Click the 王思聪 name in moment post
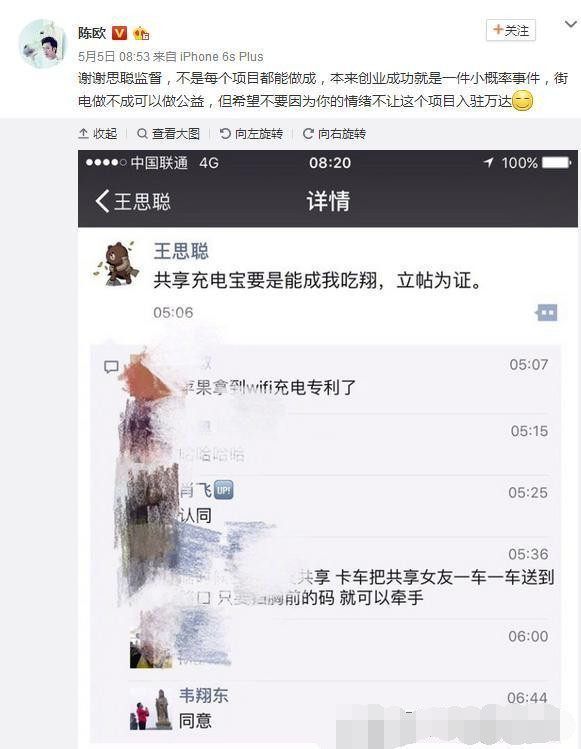Screen dimensions: 581x749 [x=181, y=251]
